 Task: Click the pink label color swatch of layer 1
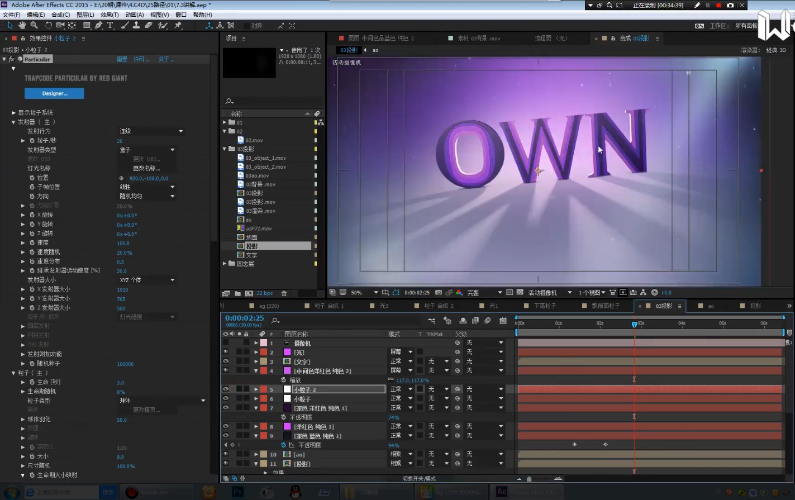coord(261,343)
